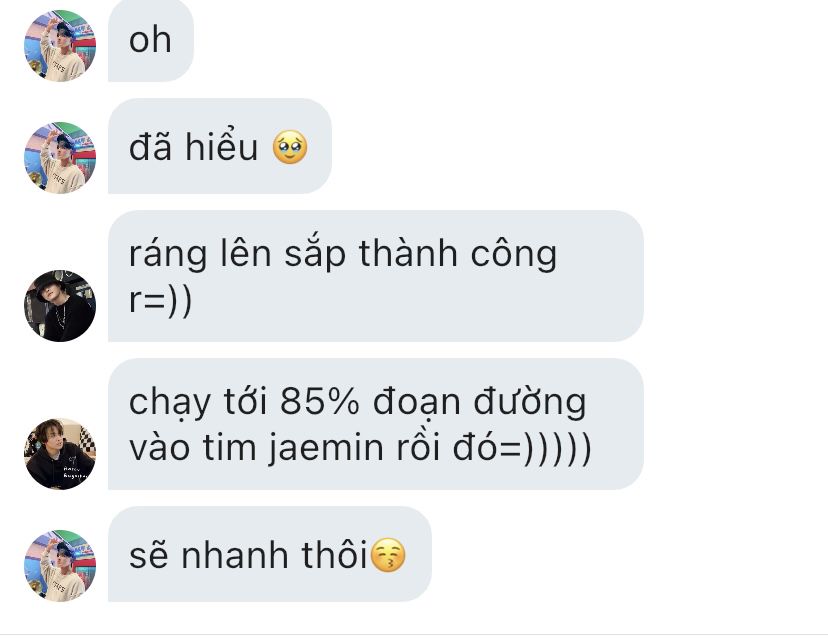View profile of the black bucket hat avatar
The image size is (828, 641).
click(x=60, y=306)
